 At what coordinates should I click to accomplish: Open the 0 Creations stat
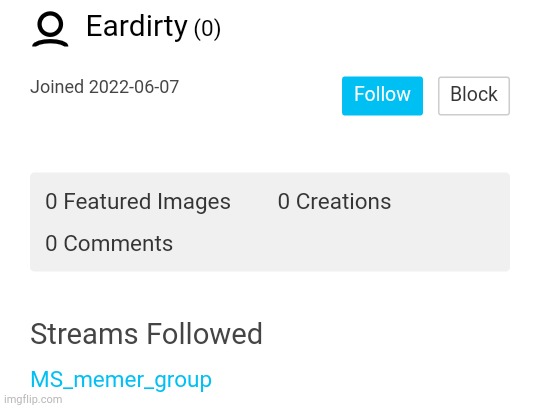point(334,201)
